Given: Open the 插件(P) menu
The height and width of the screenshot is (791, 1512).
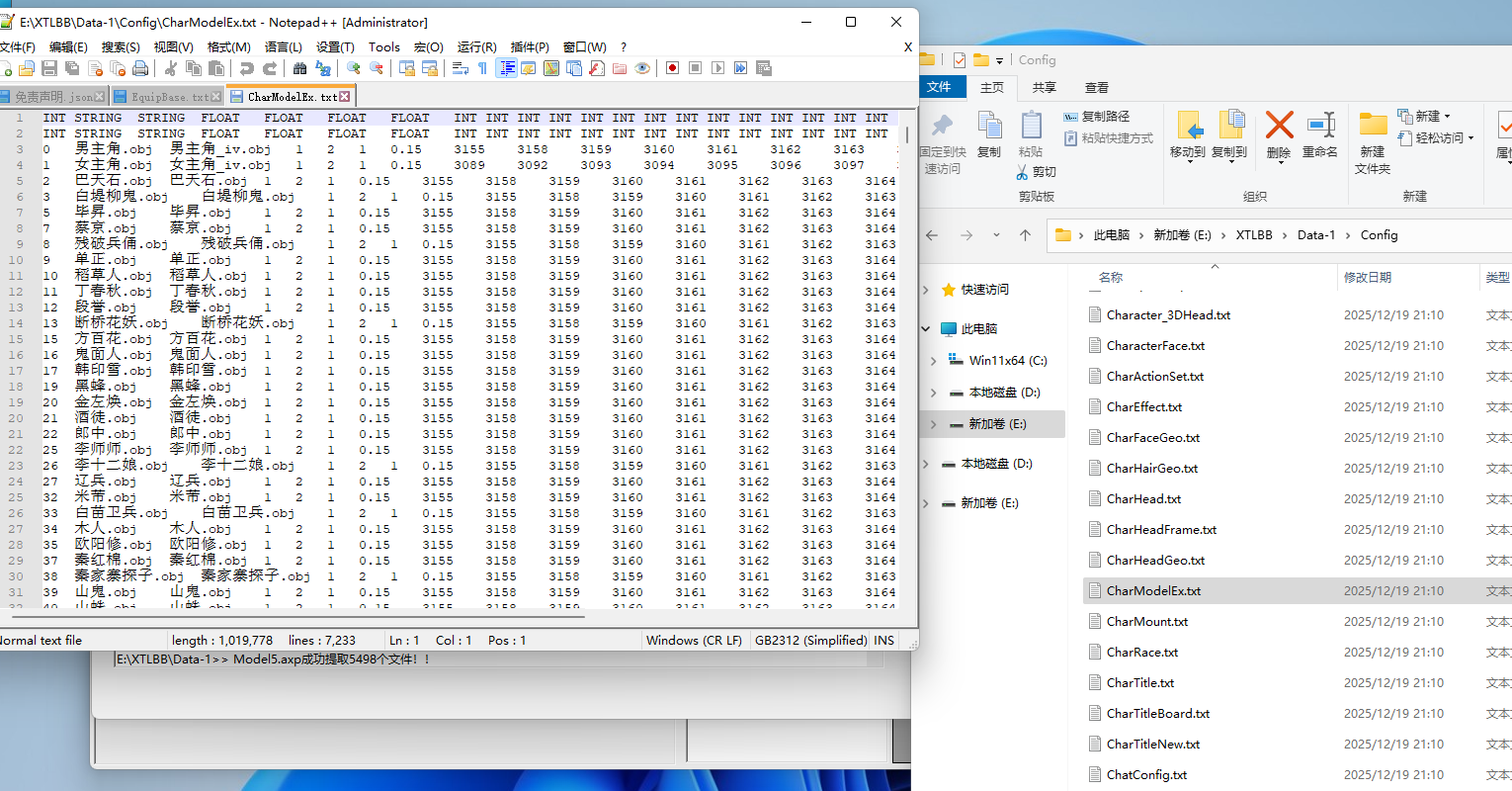Looking at the screenshot, I should click(530, 46).
